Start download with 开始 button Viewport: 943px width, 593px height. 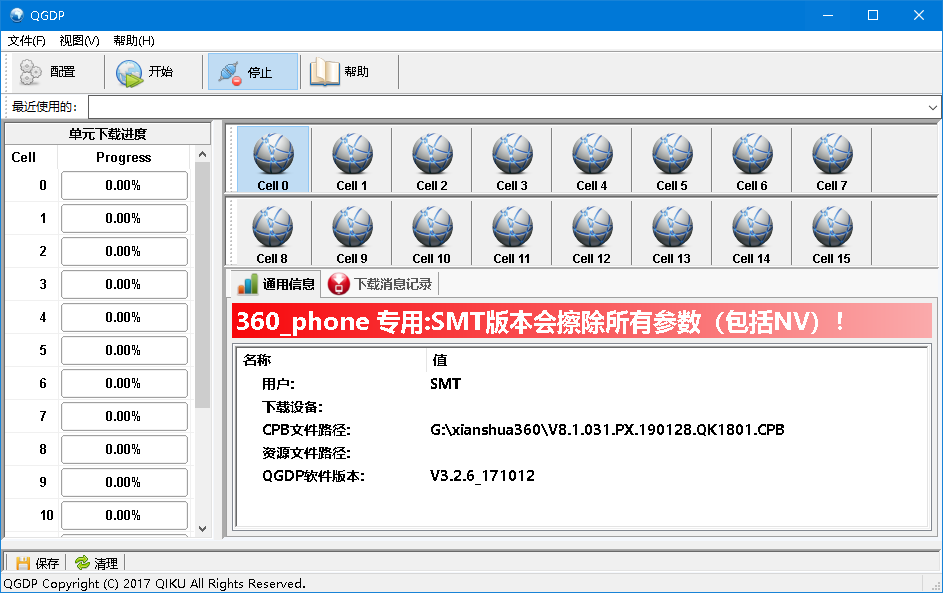click(146, 72)
